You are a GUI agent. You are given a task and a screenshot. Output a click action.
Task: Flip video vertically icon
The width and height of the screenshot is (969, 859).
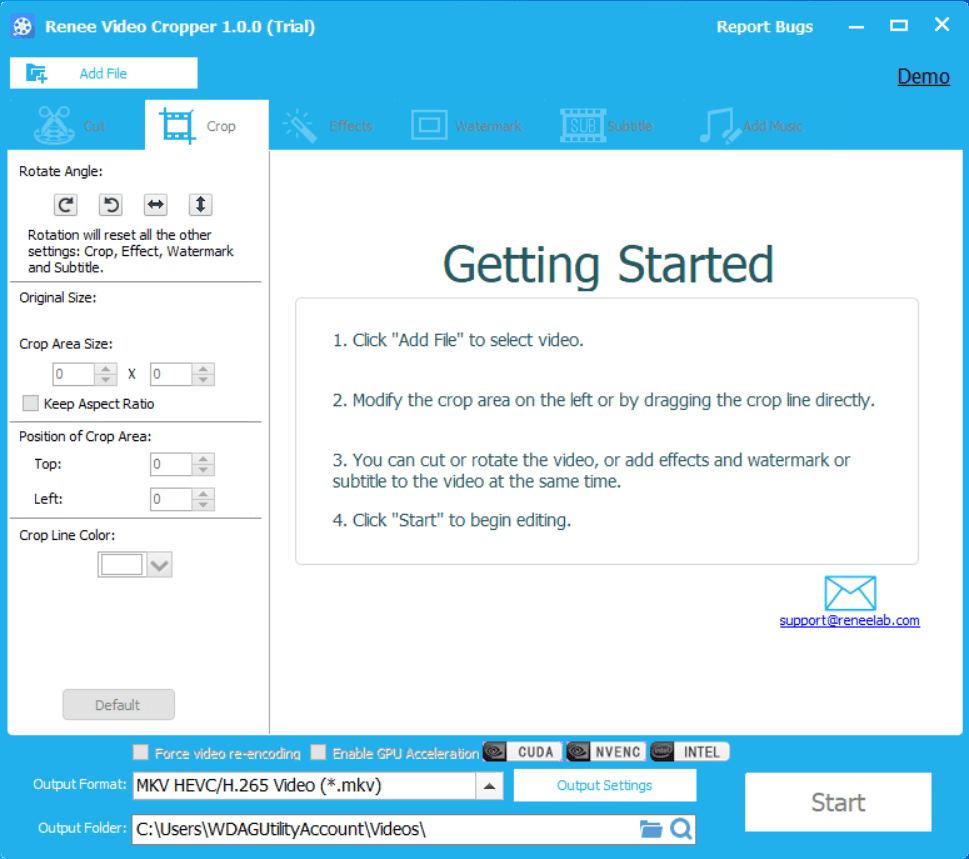pyautogui.click(x=200, y=205)
